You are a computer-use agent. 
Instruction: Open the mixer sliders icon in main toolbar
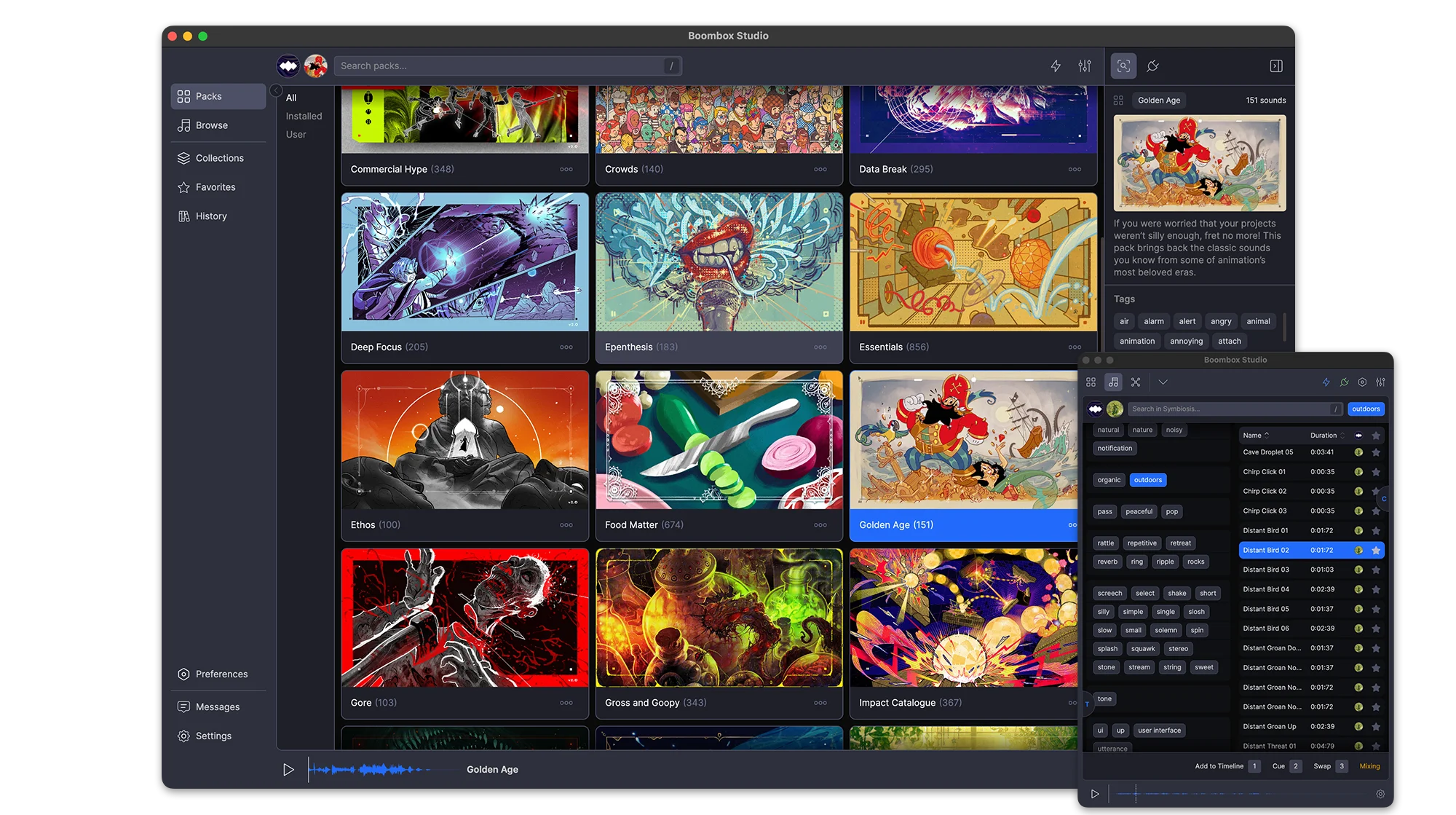(x=1085, y=66)
